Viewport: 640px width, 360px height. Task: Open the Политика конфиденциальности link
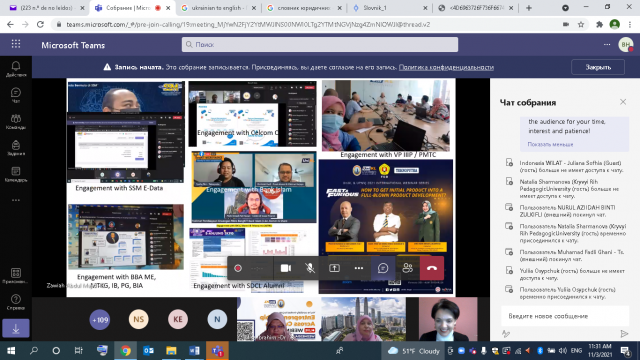[446, 67]
